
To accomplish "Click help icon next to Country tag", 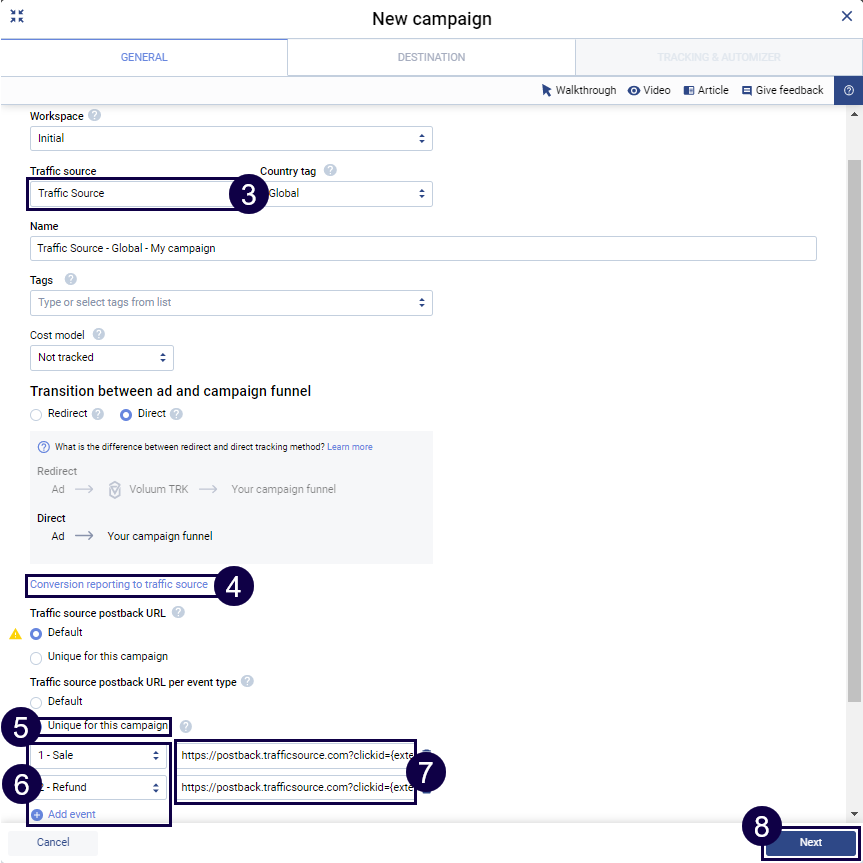I will pyautogui.click(x=330, y=171).
